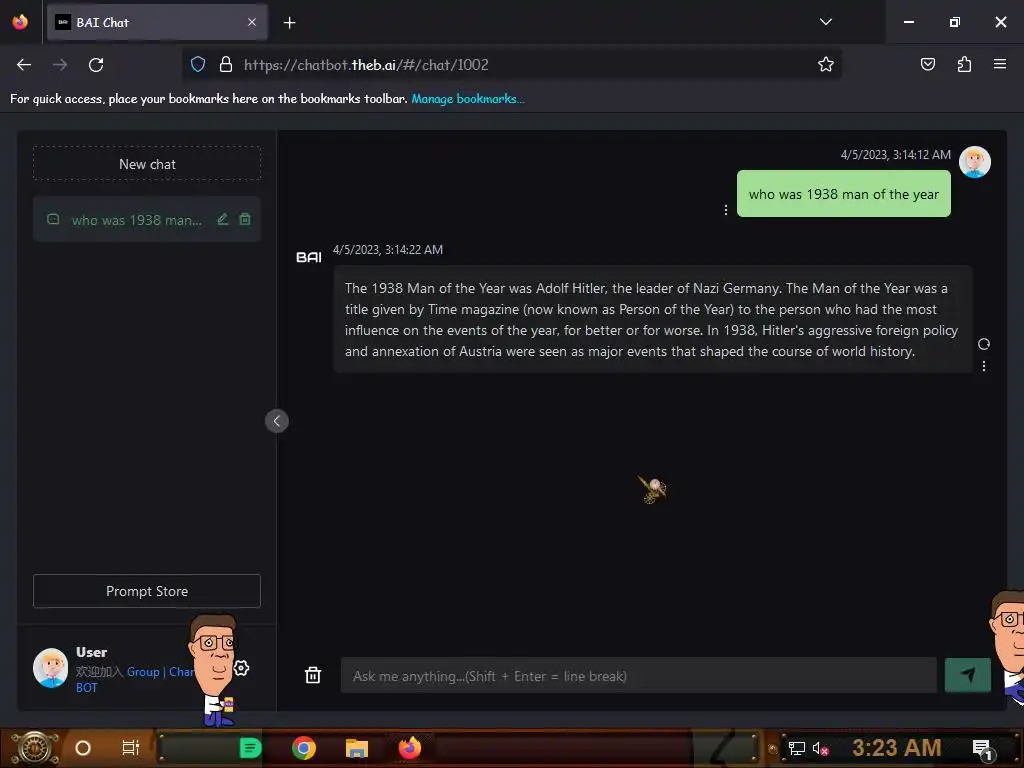Click the user avatar in the sidebar
The width and height of the screenshot is (1024, 768).
pos(50,667)
